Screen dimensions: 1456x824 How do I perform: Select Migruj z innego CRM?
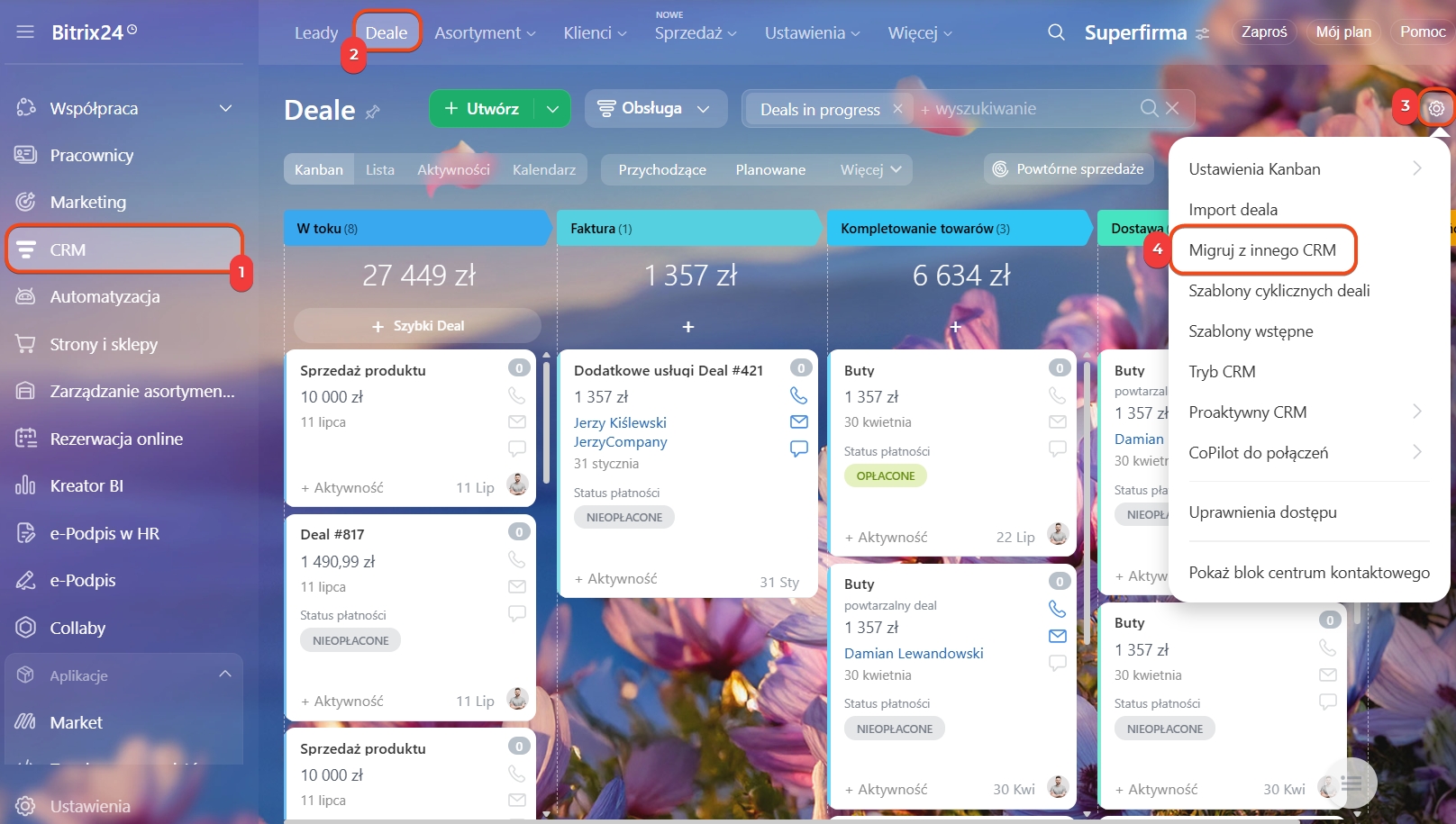pos(1262,249)
